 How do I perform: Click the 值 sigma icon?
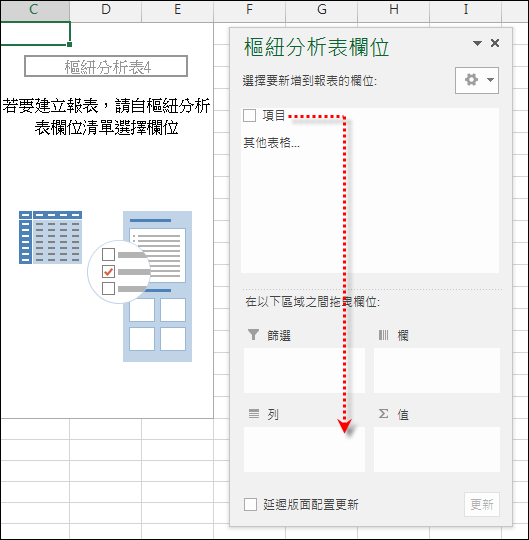383,414
